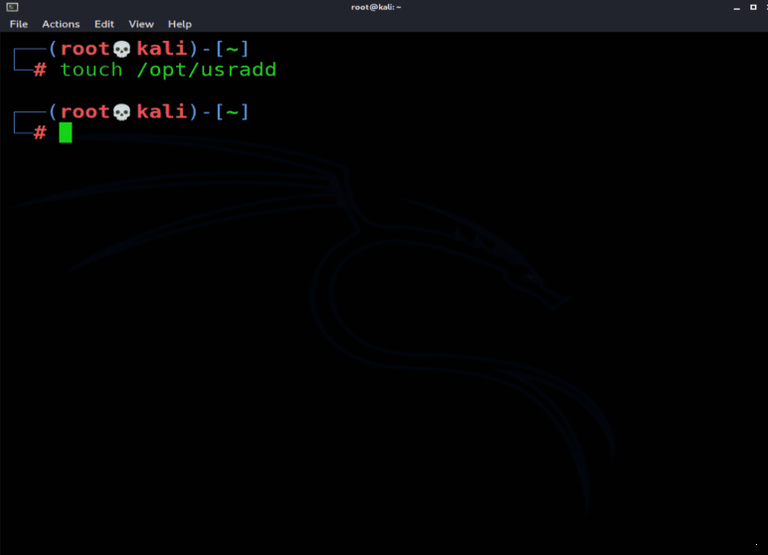Open the File menu
The height and width of the screenshot is (555, 768).
tap(19, 24)
